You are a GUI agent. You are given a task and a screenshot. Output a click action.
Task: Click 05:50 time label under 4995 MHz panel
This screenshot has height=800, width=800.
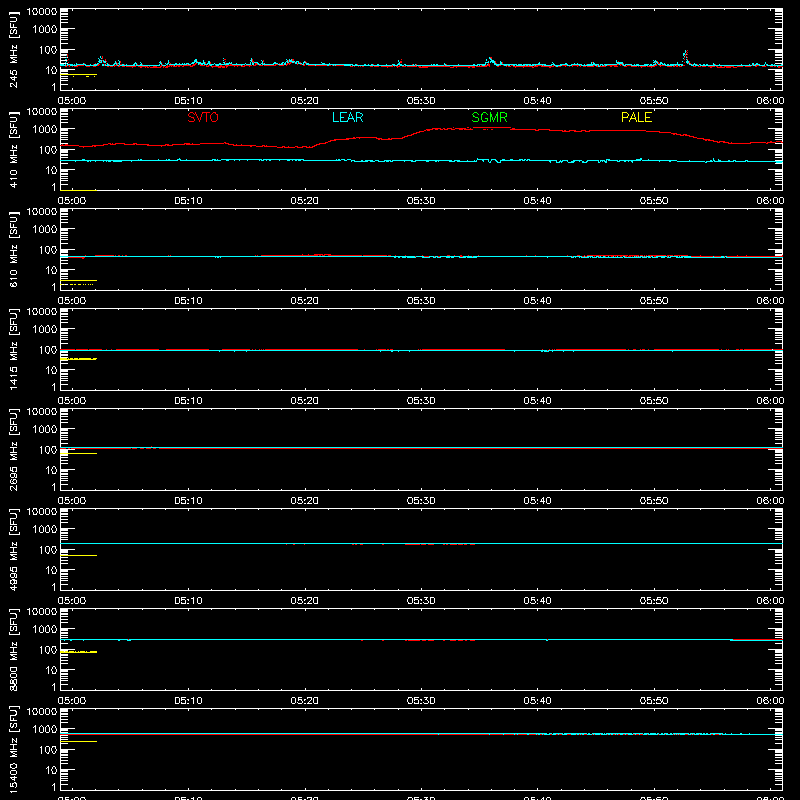point(654,601)
